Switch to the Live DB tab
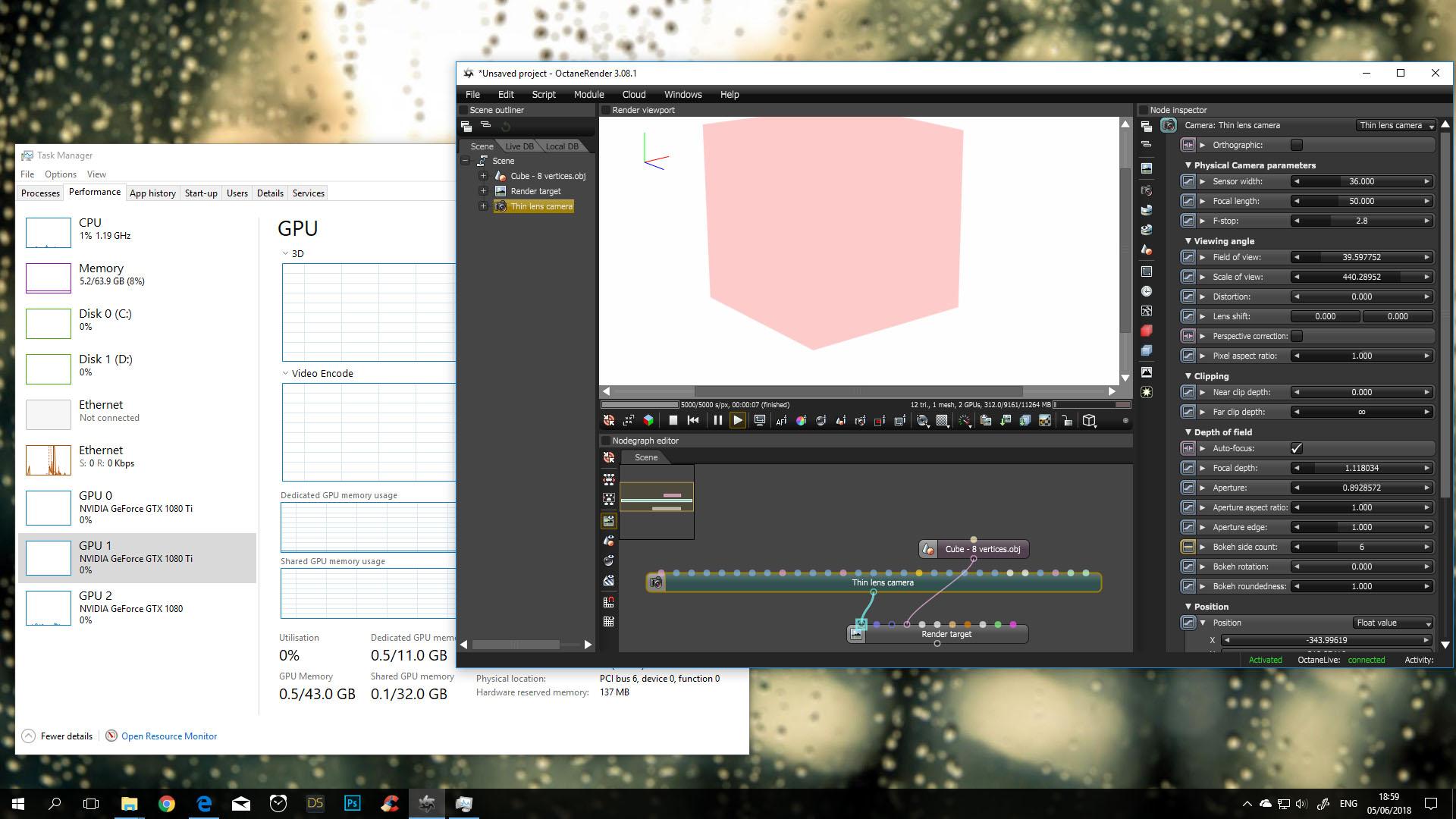The width and height of the screenshot is (1456, 819). point(519,146)
